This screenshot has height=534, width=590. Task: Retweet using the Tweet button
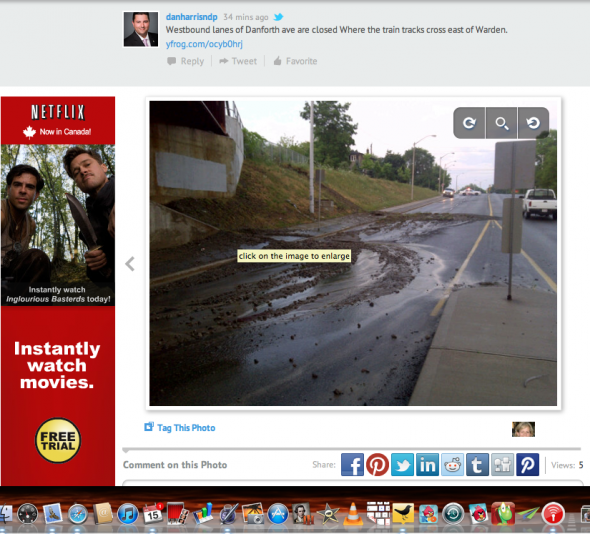pos(238,61)
